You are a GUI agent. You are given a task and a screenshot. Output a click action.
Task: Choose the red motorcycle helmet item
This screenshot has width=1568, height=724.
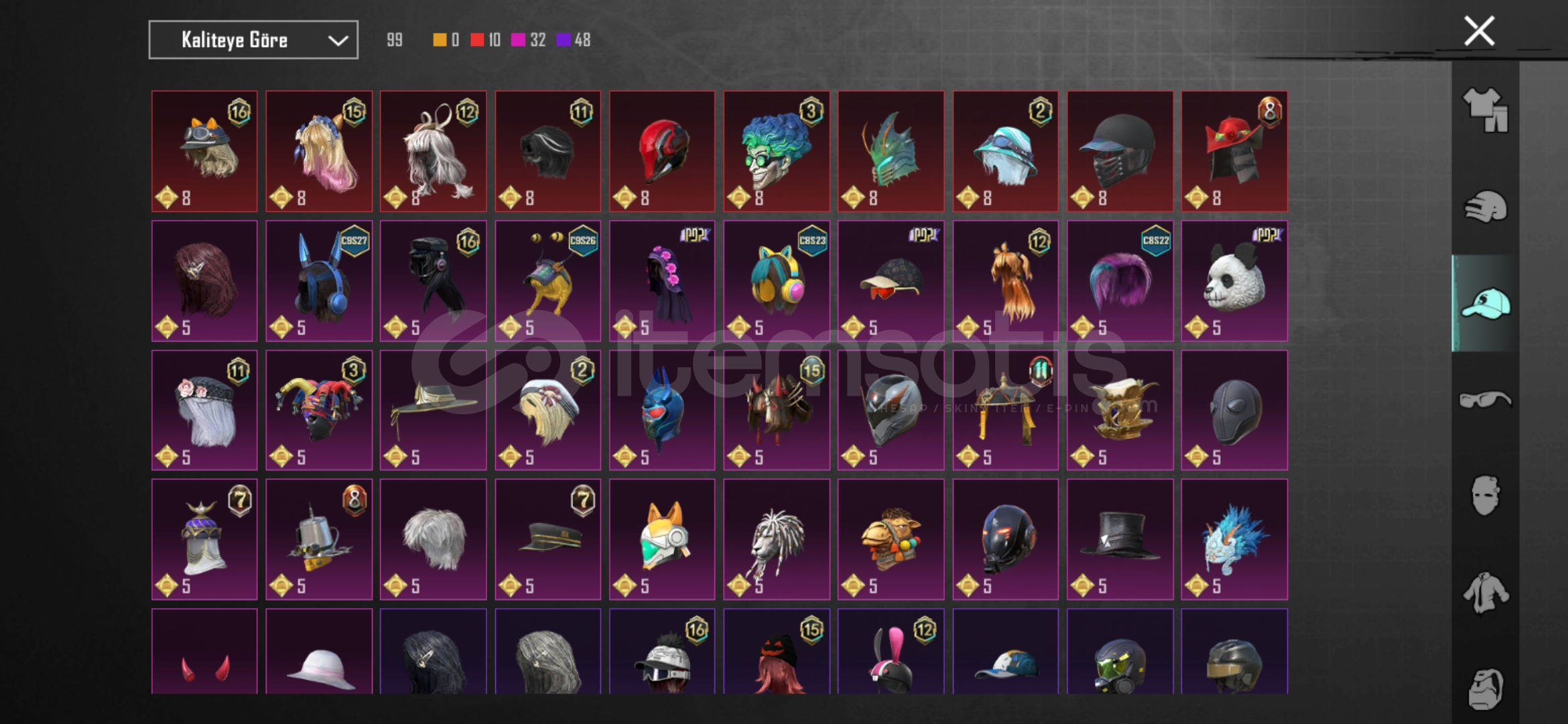coord(662,152)
